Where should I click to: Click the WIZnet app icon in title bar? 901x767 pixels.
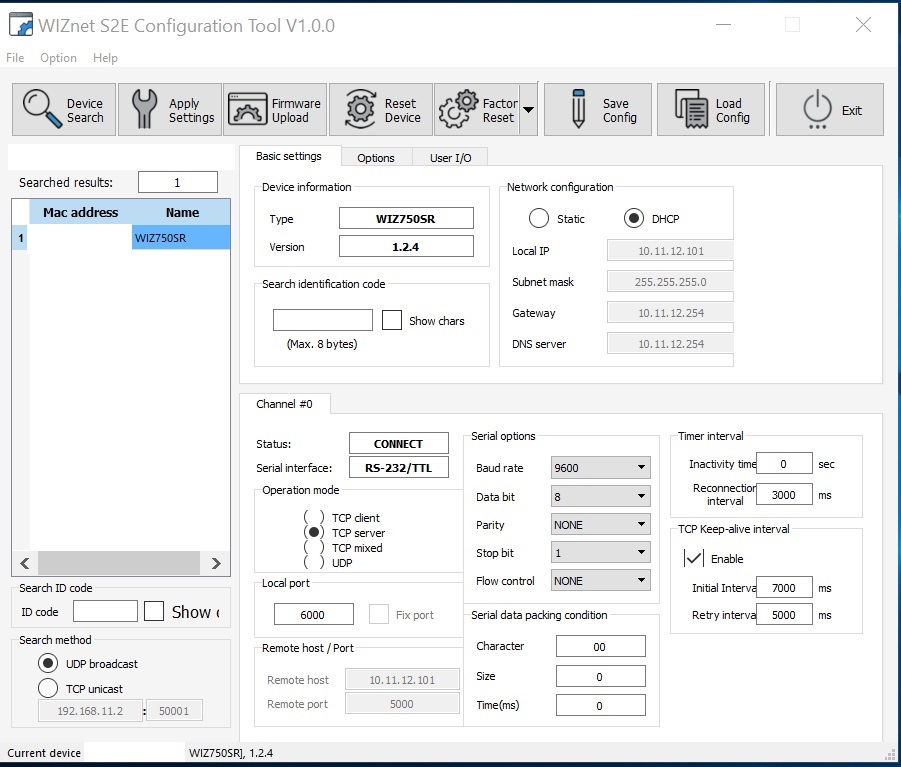(x=21, y=25)
